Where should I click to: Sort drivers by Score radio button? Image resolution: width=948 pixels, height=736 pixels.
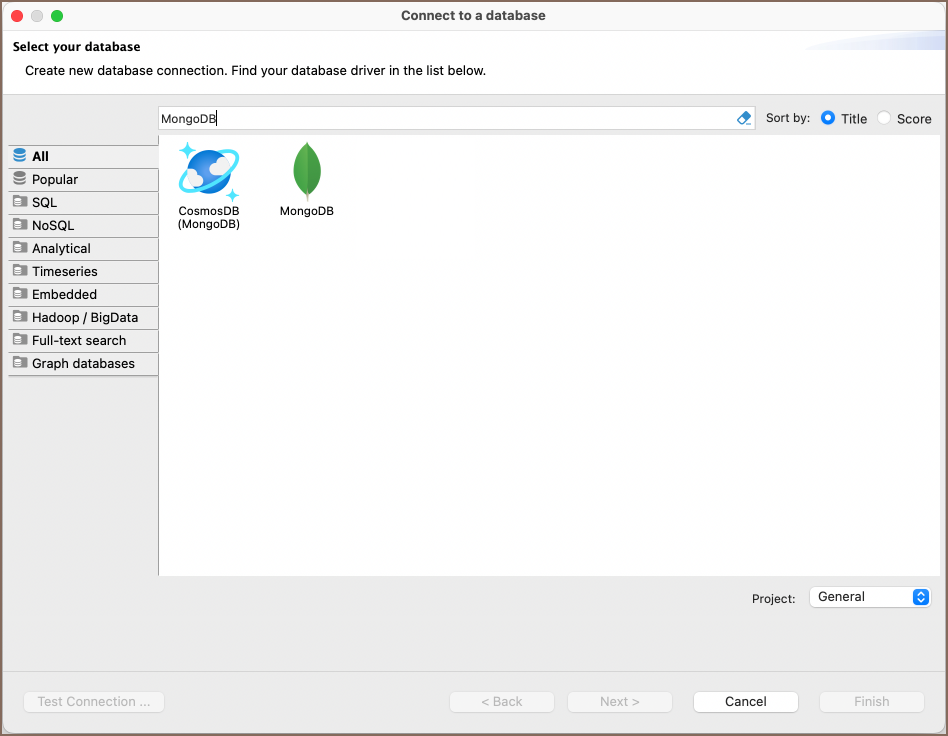884,118
